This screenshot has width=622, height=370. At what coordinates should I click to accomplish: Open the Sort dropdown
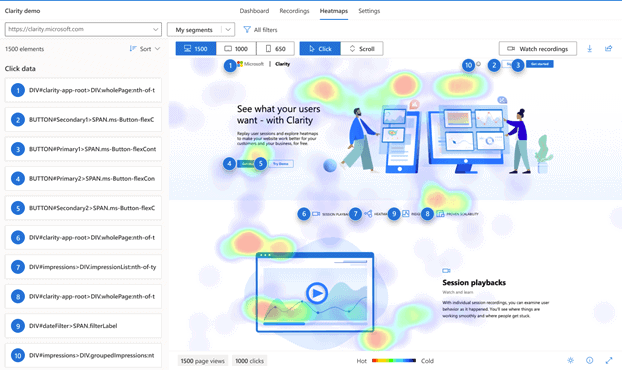click(145, 49)
